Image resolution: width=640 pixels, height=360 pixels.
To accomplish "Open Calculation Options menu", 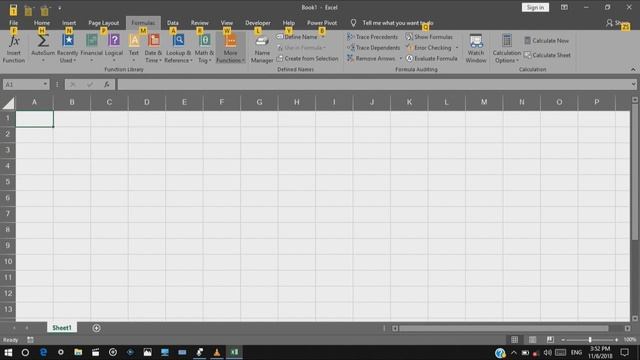I will click(x=507, y=48).
